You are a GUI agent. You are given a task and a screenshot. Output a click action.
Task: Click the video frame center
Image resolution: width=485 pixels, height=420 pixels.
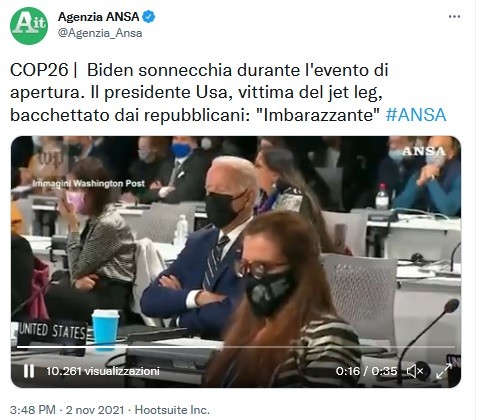(236, 262)
